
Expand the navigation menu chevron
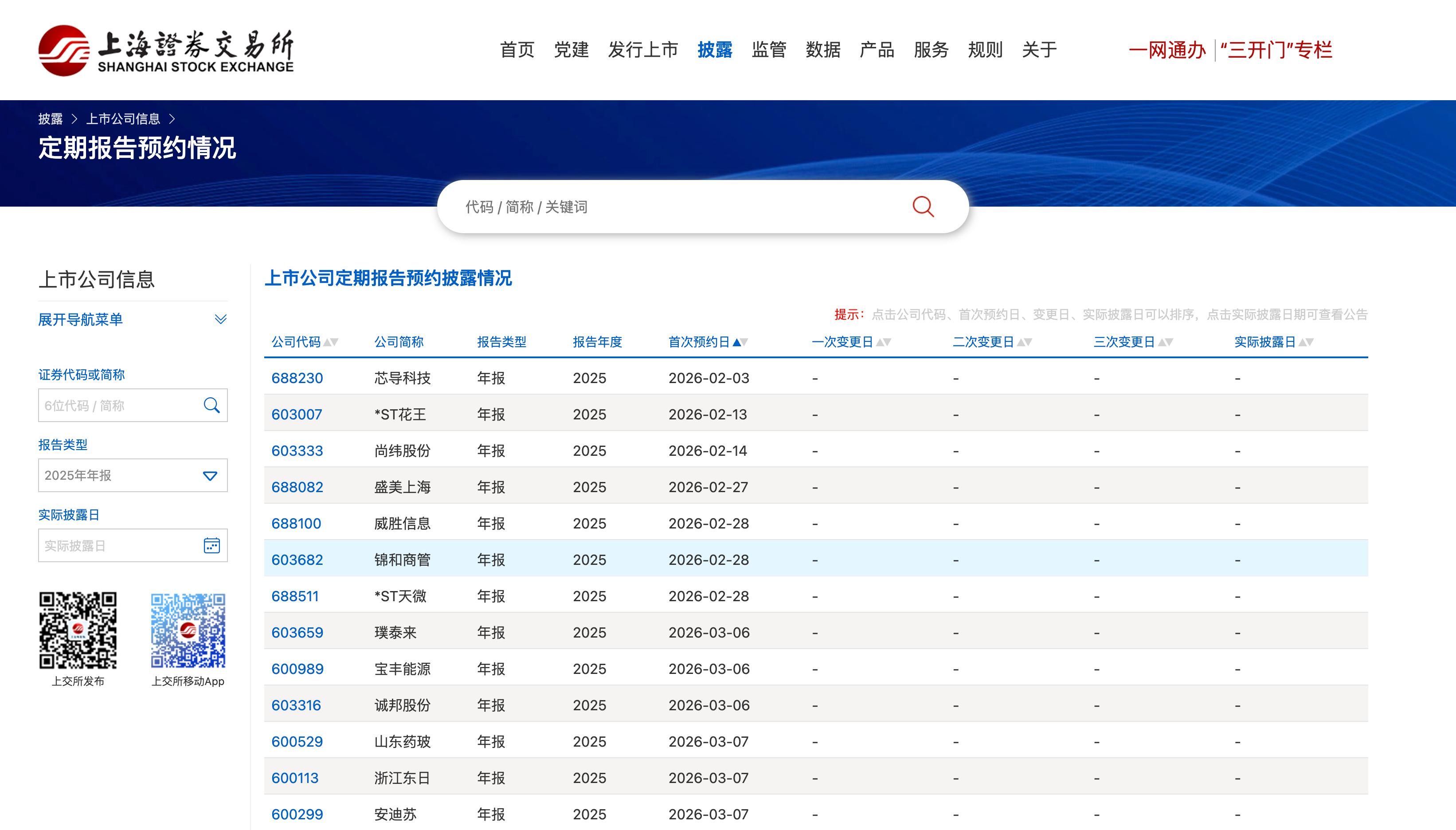click(x=220, y=319)
